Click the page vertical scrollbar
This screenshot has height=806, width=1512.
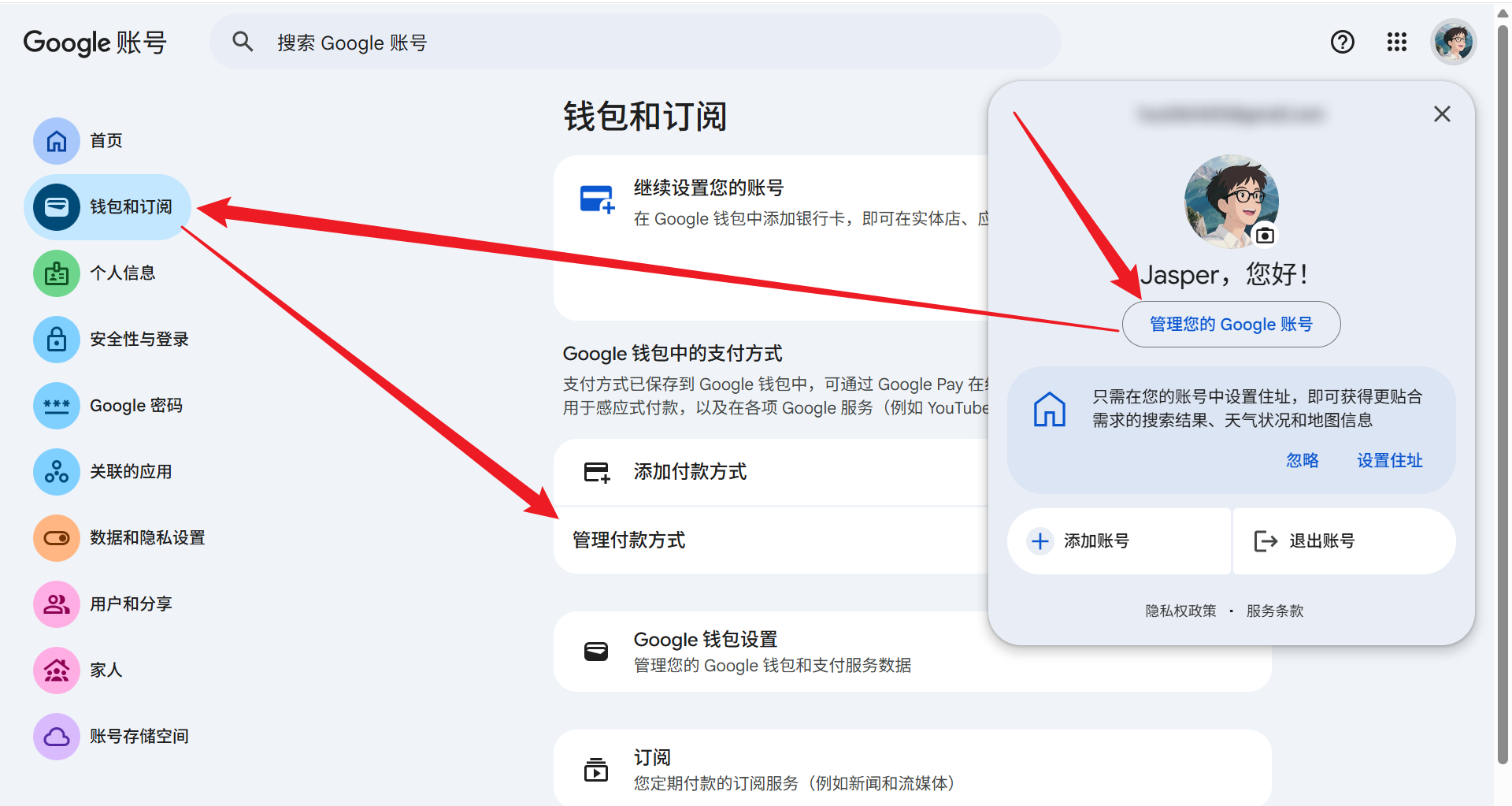1503,394
